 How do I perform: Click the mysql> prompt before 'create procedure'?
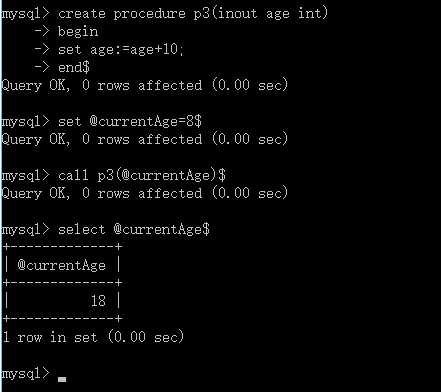coord(26,14)
